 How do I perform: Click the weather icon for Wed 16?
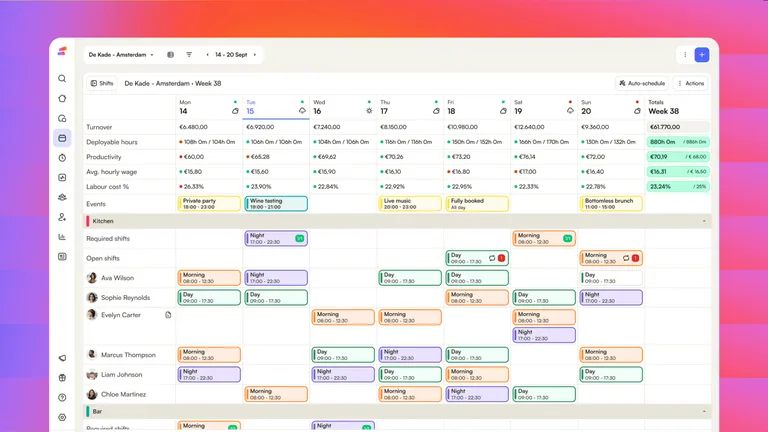coord(369,111)
